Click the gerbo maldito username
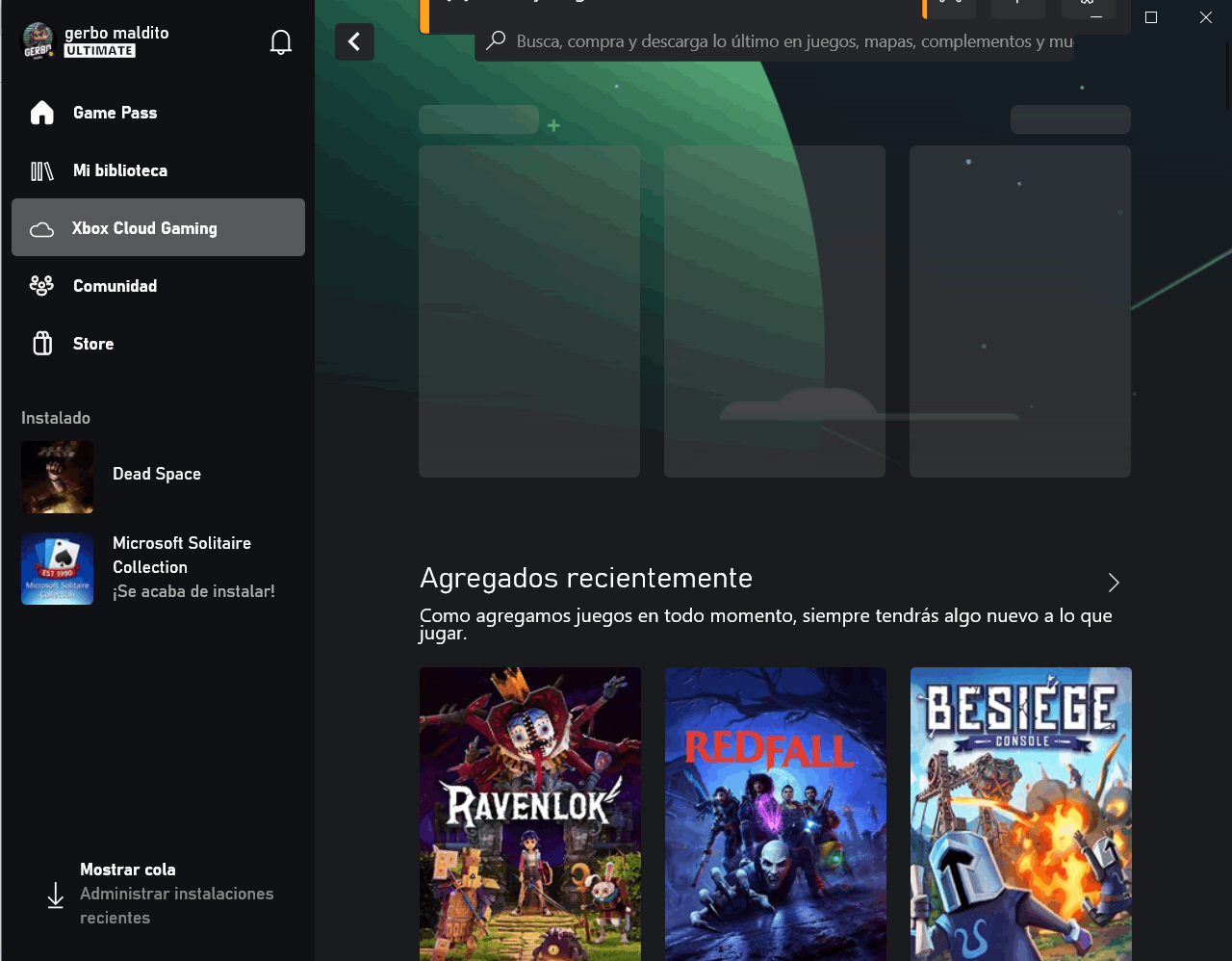 (x=116, y=33)
